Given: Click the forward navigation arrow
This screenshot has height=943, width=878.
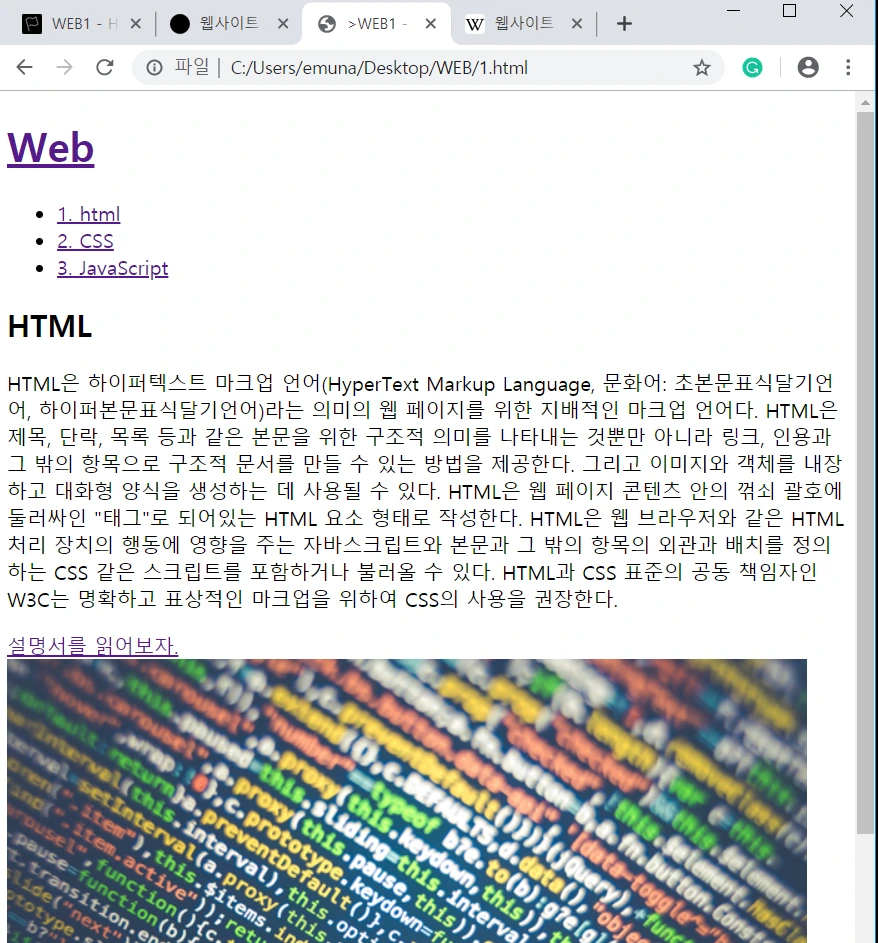Looking at the screenshot, I should click(64, 67).
